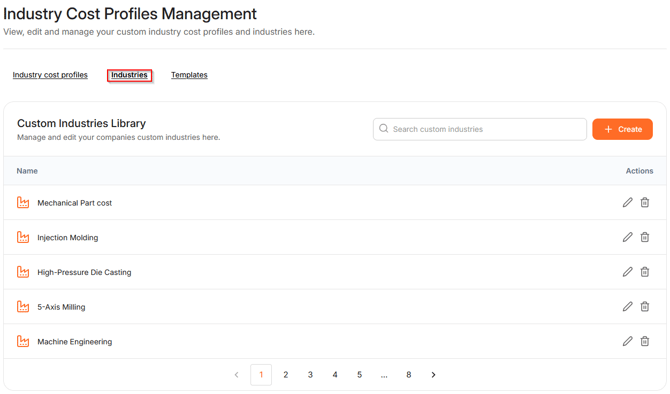Select page 1 in pagination
The image size is (670, 394).
261,375
